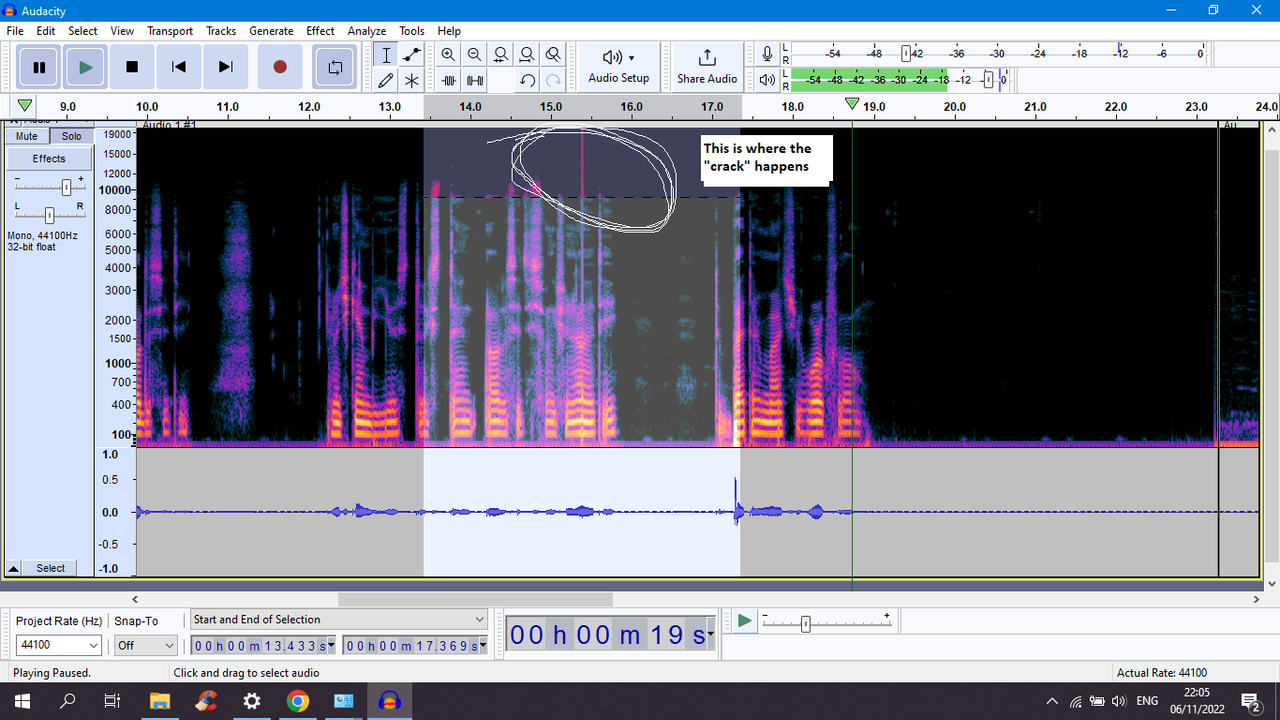1280x720 pixels.
Task: Activate the Multi-tool asterisk icon
Action: 411,81
